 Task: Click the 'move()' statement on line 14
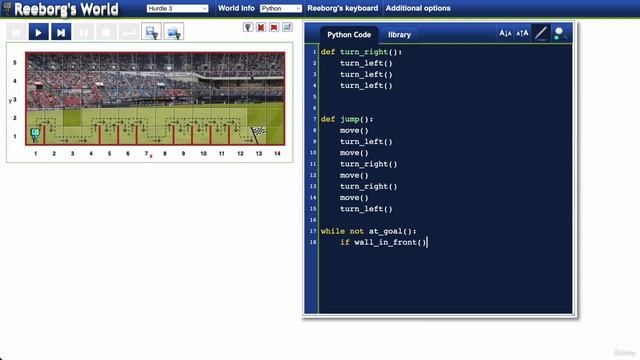354,198
